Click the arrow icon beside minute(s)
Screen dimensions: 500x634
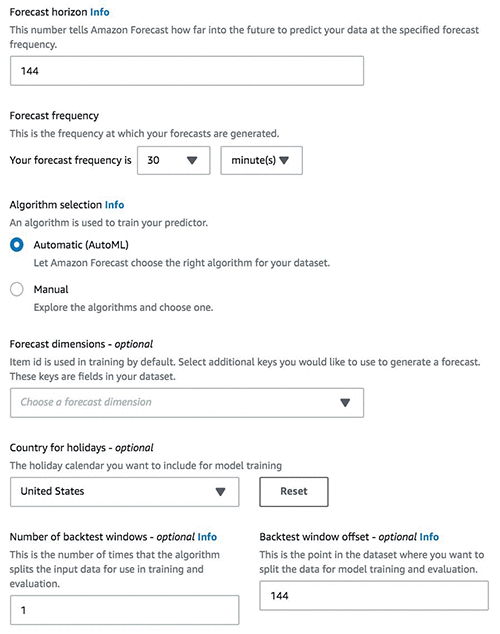[284, 161]
